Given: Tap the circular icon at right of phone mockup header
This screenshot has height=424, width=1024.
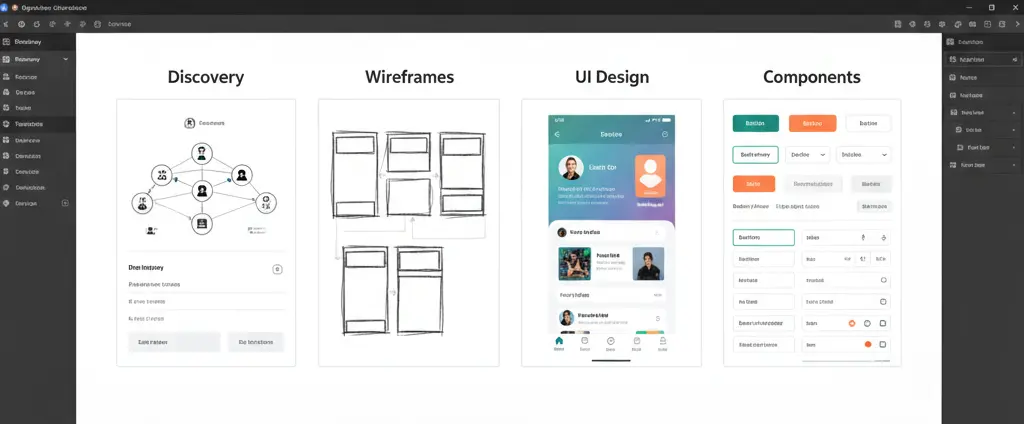Looking at the screenshot, I should 665,134.
